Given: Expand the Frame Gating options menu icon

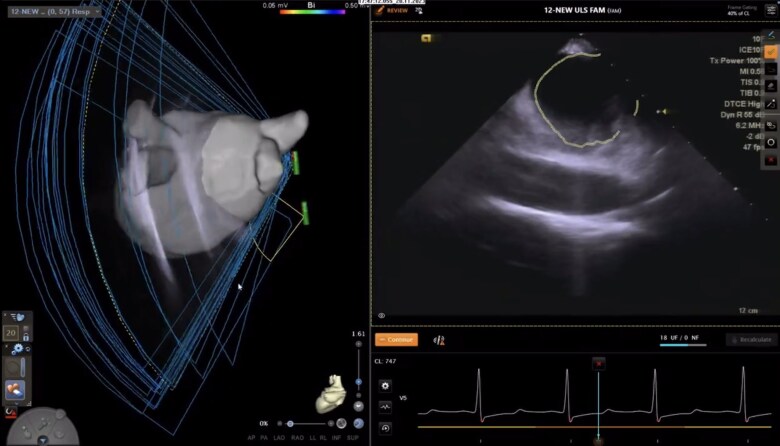Looking at the screenshot, I should coord(771,9).
